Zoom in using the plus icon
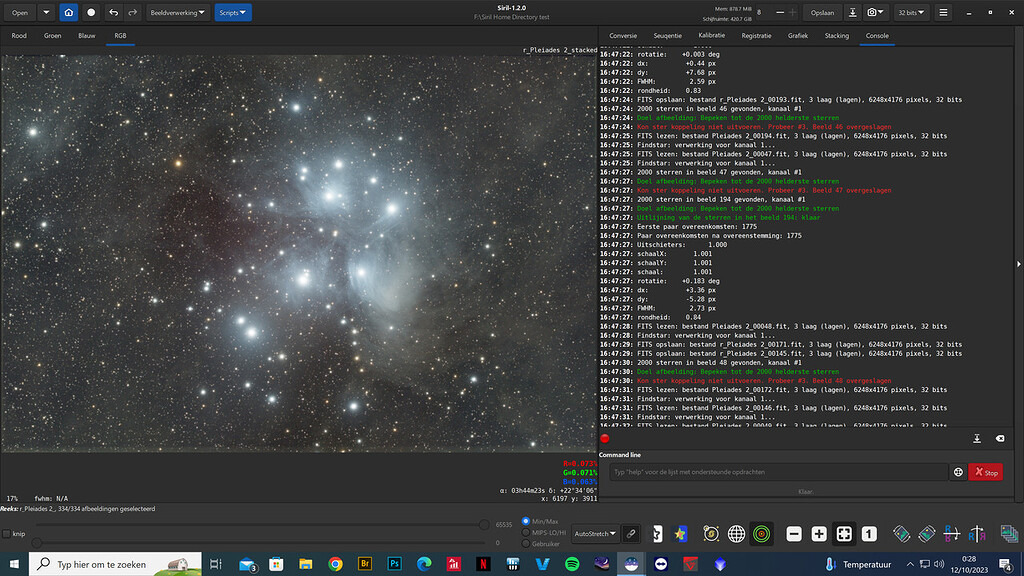Image resolution: width=1024 pixels, height=576 pixels. (x=819, y=534)
